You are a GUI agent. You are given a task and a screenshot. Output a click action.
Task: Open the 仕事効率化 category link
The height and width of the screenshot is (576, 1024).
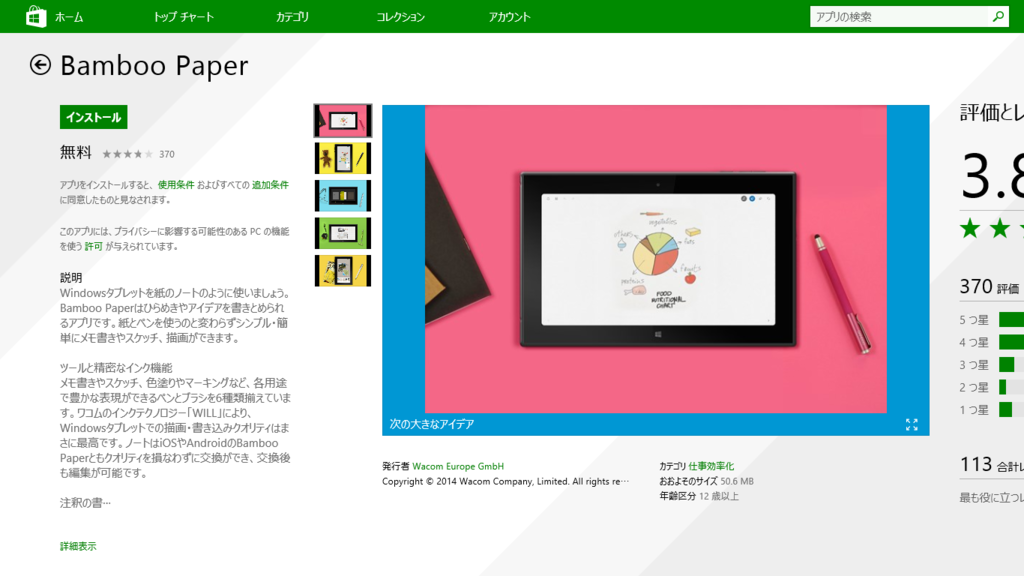[711, 466]
